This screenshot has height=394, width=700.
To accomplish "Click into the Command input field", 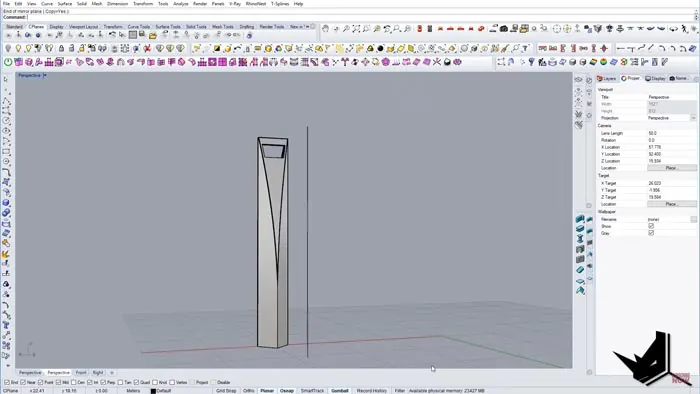I will click(x=359, y=17).
